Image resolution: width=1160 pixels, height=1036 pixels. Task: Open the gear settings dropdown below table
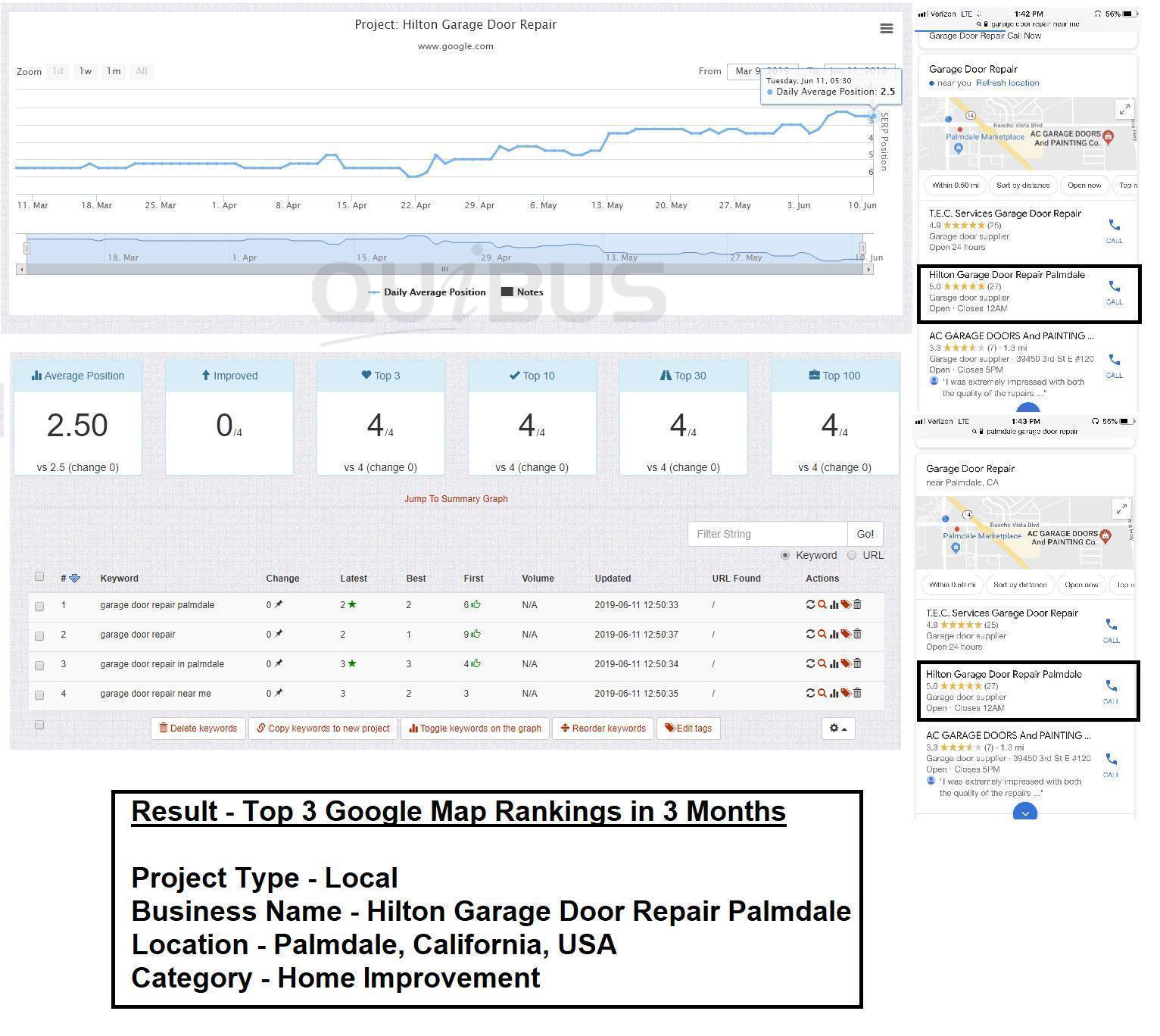pyautogui.click(x=838, y=729)
